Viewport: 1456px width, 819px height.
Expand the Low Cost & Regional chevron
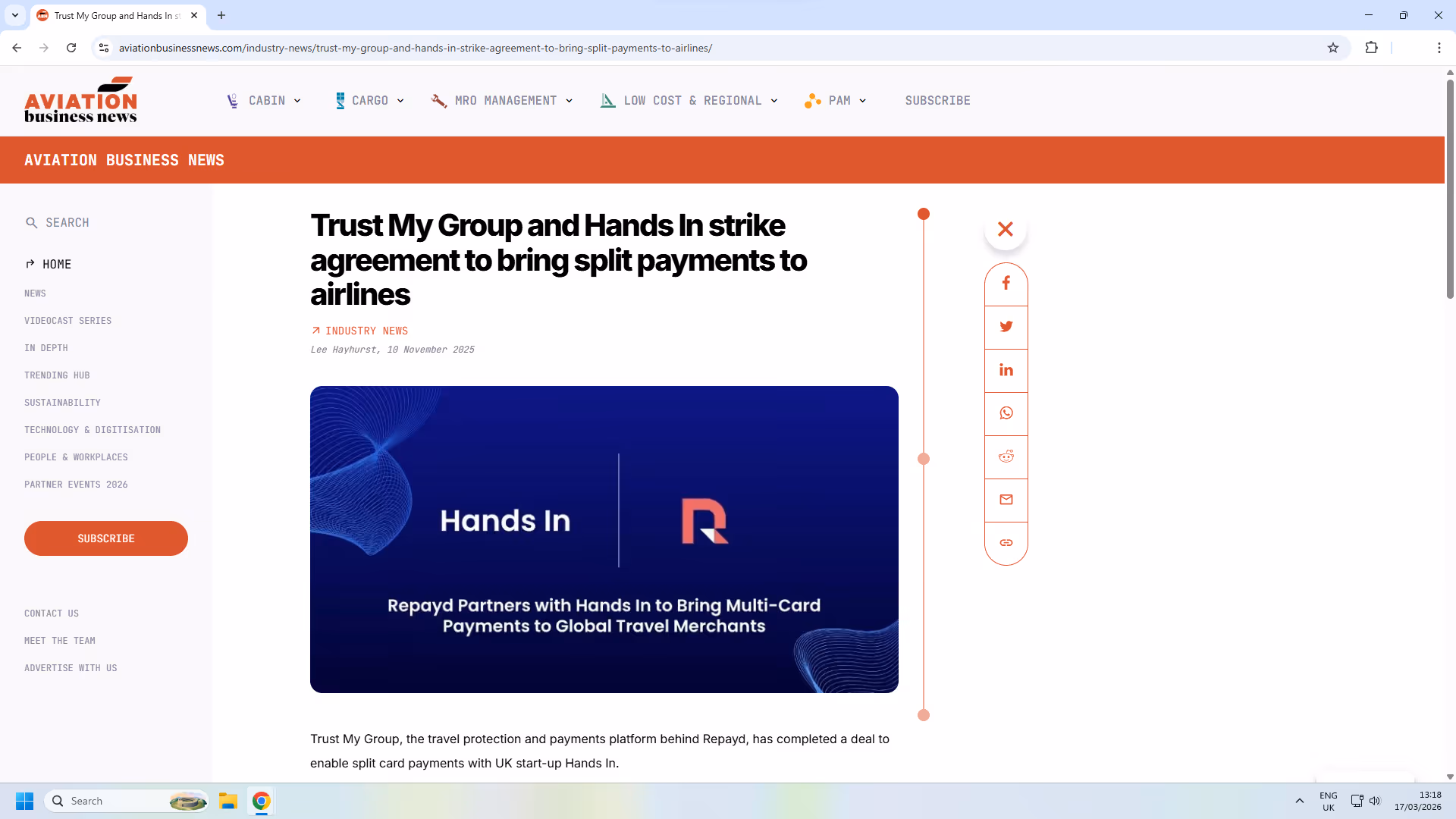(x=774, y=101)
